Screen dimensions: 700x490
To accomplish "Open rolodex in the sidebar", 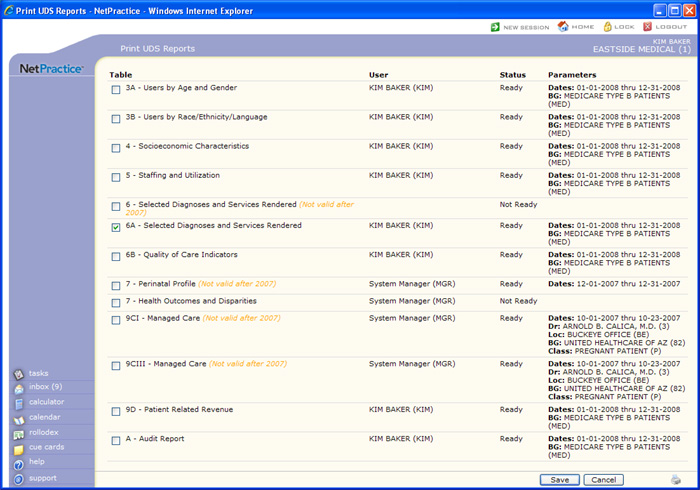I will [44, 432].
